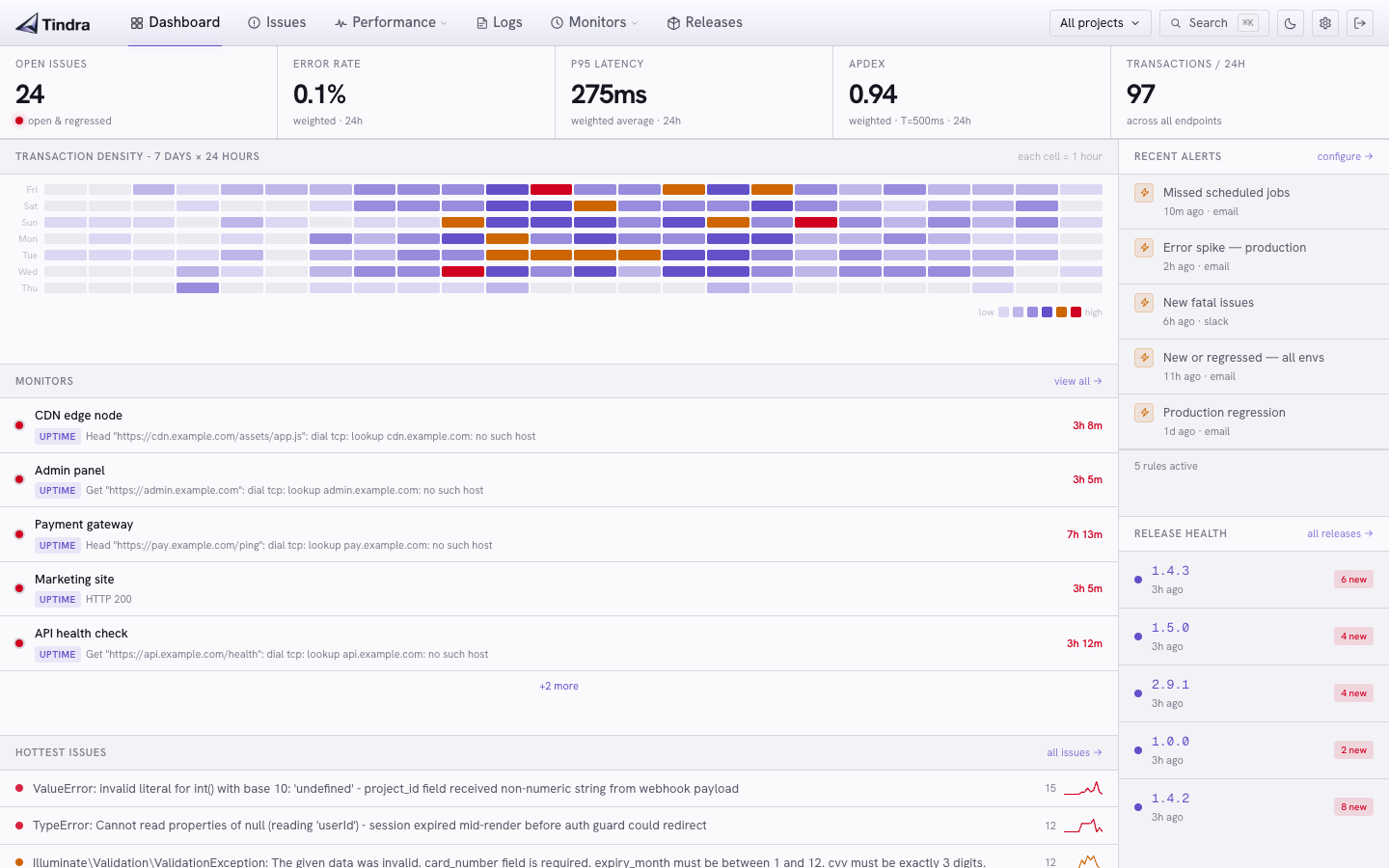
Task: Click red heatmap cell in Wed row
Action: [463, 272]
